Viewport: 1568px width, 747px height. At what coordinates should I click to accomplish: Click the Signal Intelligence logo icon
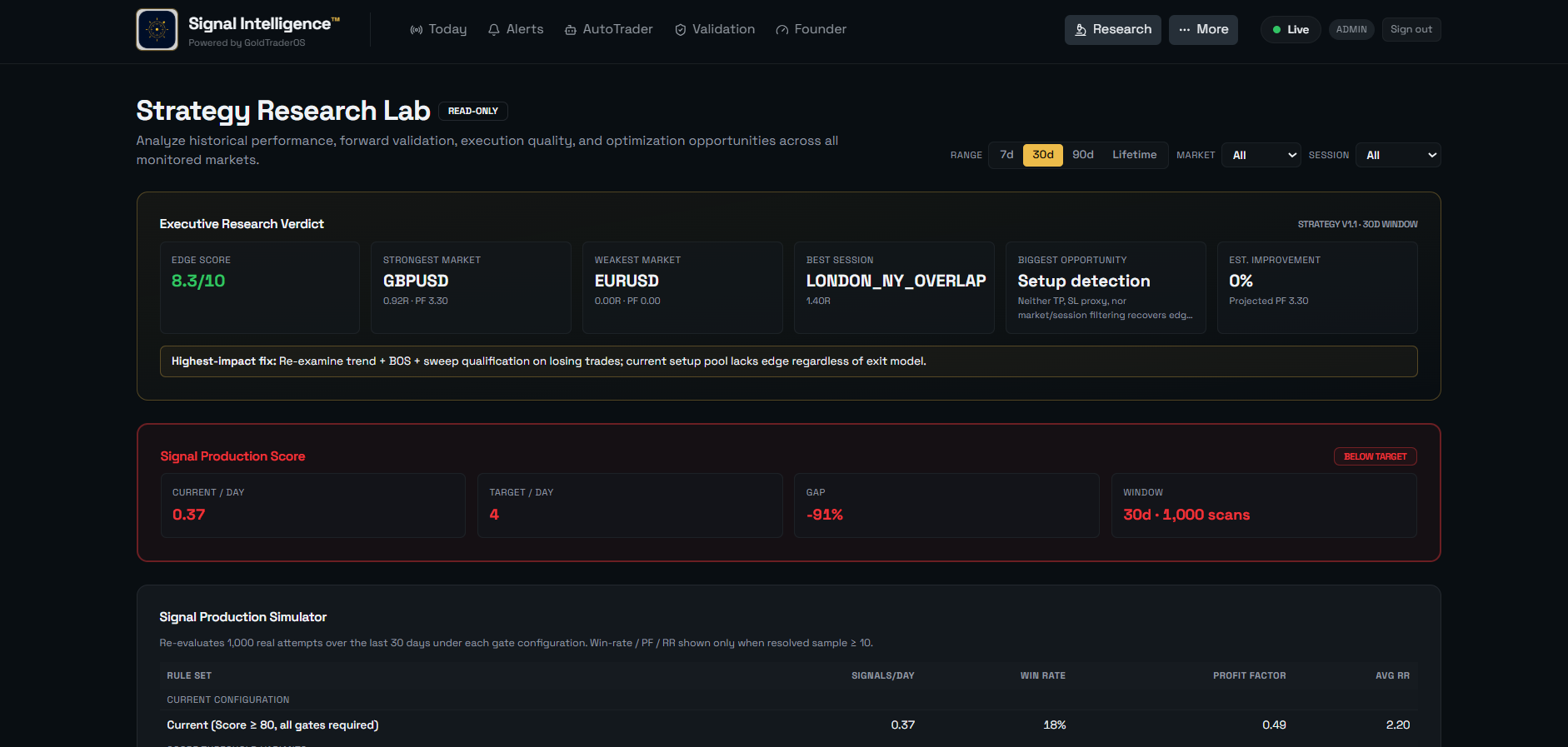[157, 29]
